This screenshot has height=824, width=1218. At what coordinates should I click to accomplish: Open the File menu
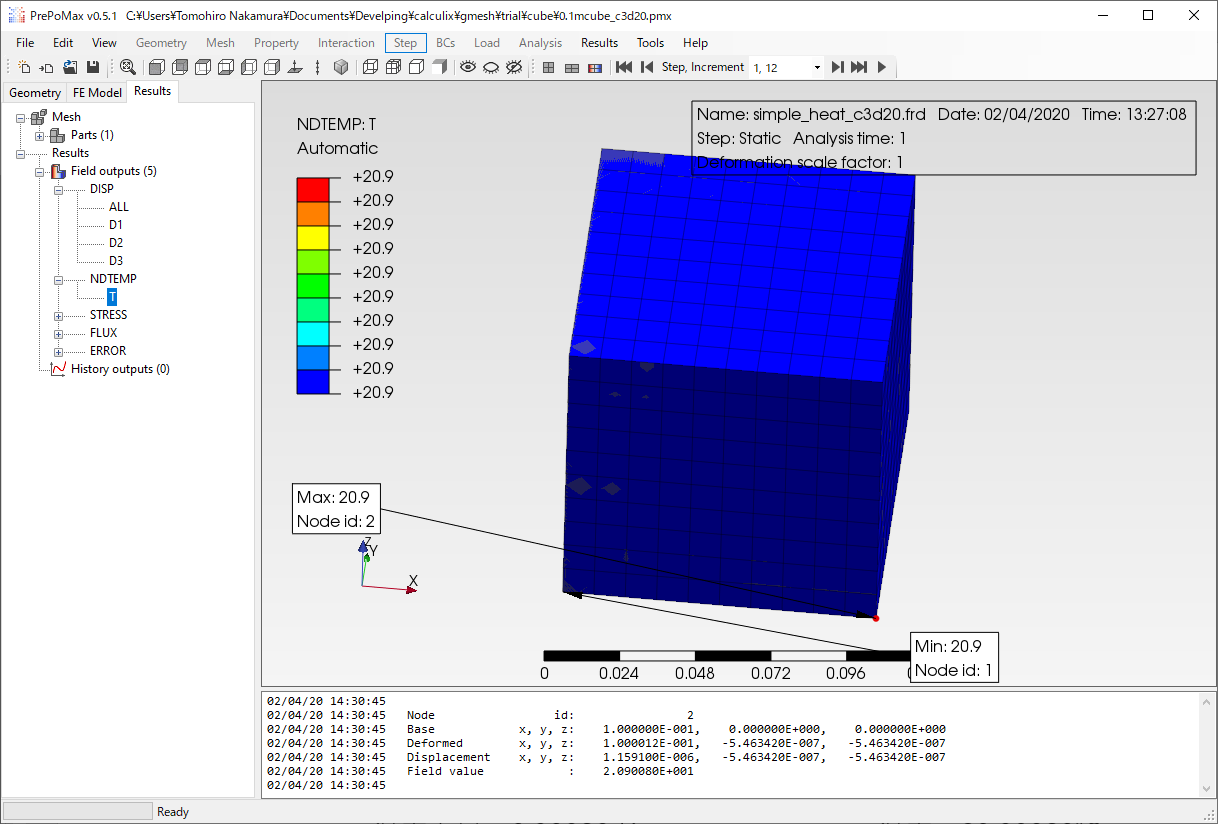click(25, 43)
